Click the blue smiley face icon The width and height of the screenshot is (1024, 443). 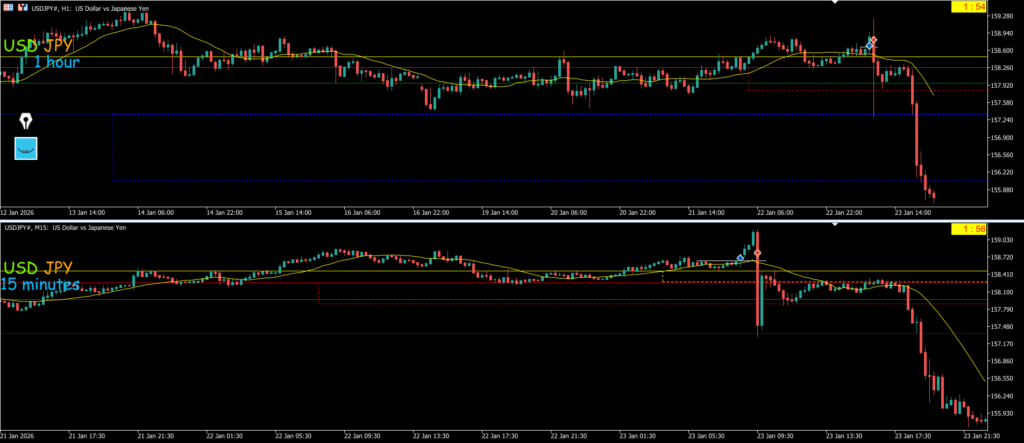pos(26,148)
